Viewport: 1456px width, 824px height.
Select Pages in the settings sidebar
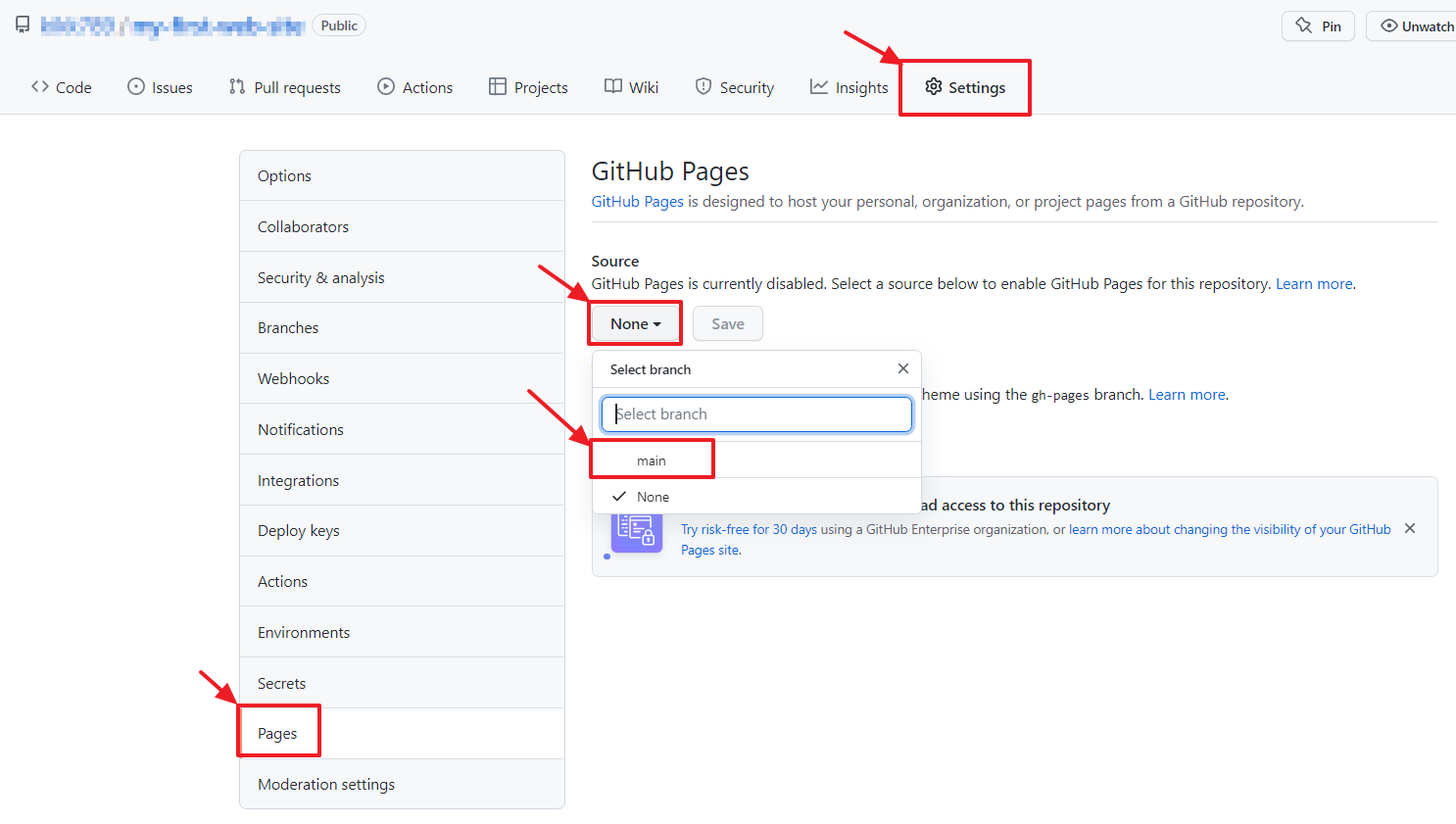402,734
